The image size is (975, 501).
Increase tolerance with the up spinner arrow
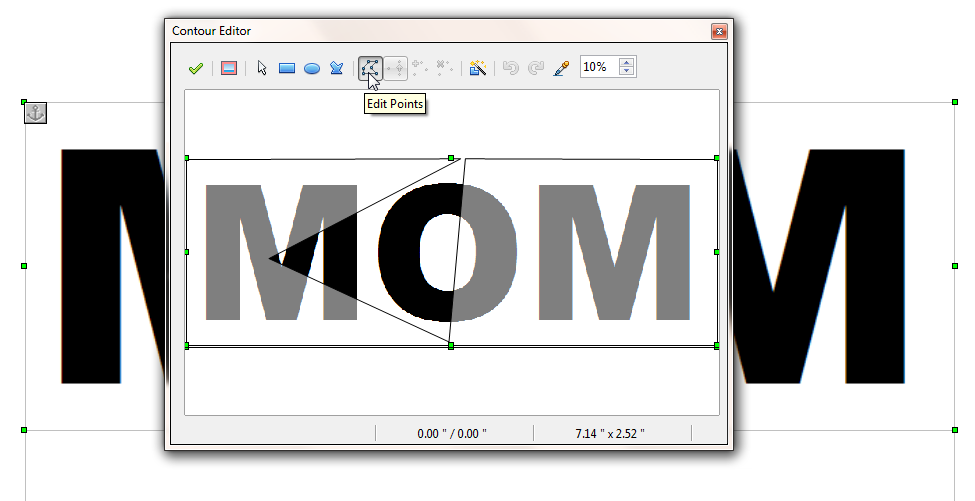pos(627,62)
